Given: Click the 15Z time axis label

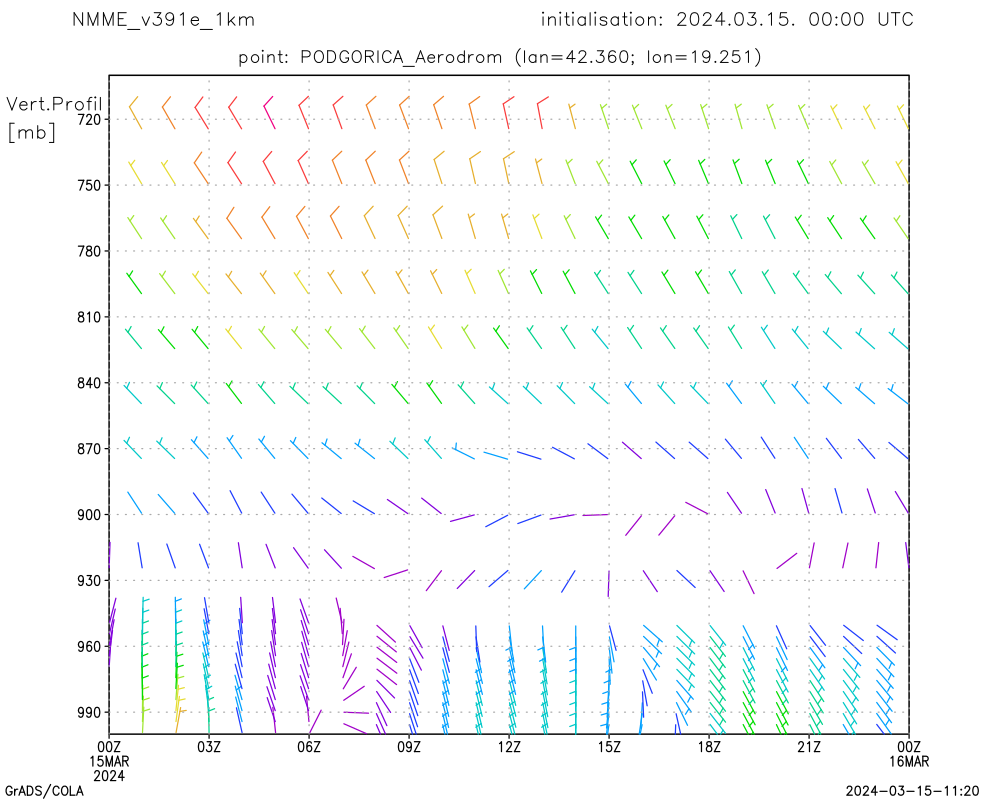Looking at the screenshot, I should (x=609, y=747).
